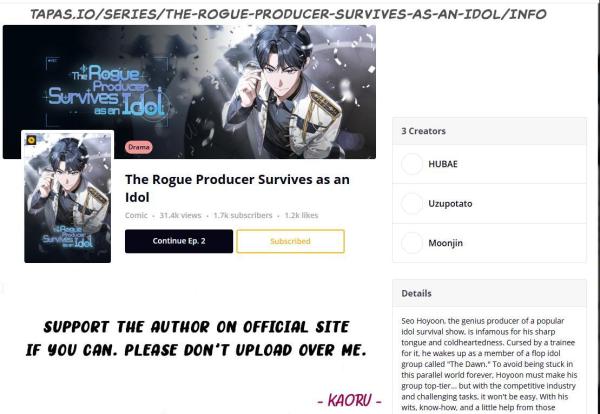Click the series title heading
Screen dimensions: 600x414
[x=237, y=188]
